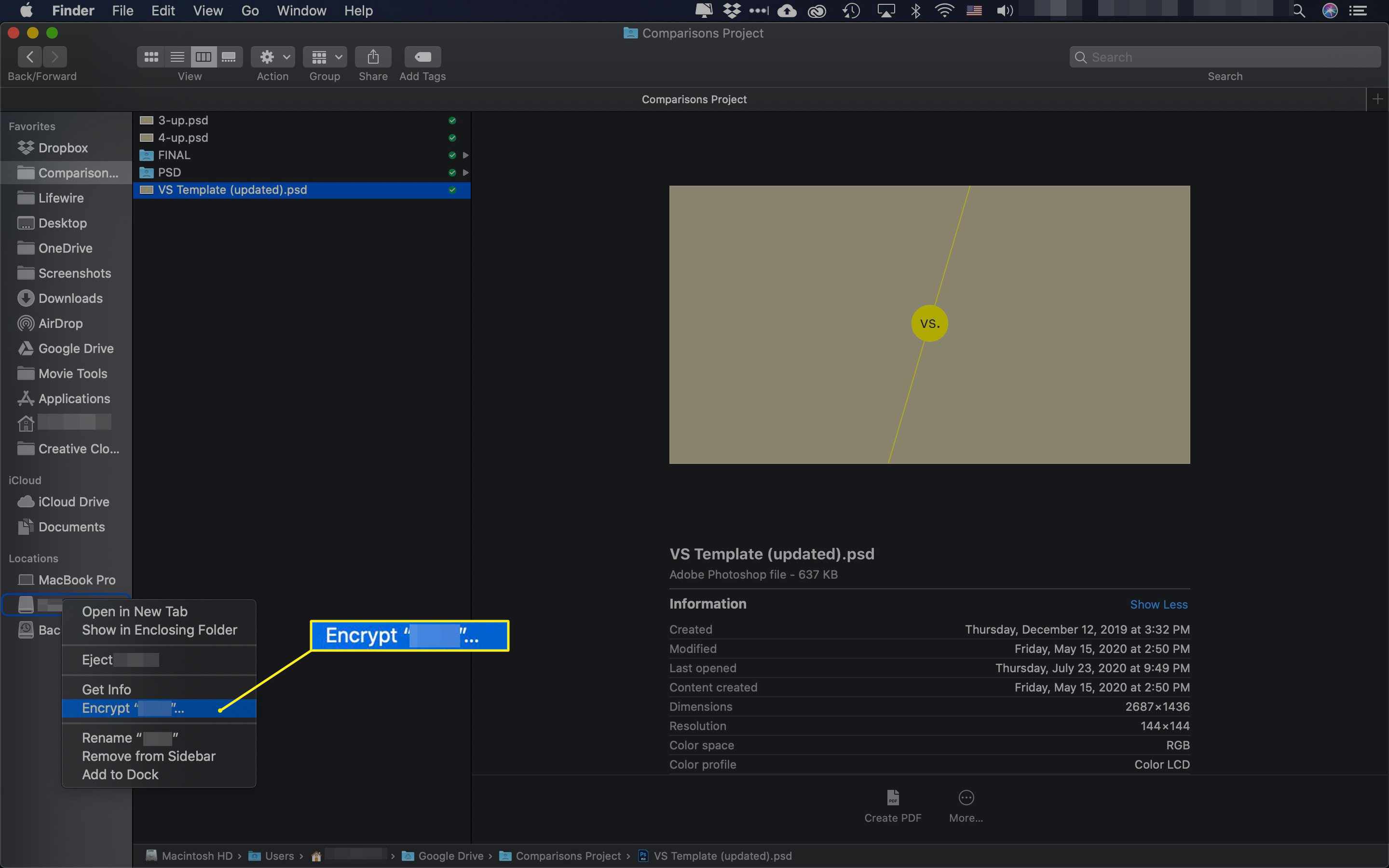Screen dimensions: 1389x868
Task: Choose Open in New Tab
Action: click(x=158, y=611)
